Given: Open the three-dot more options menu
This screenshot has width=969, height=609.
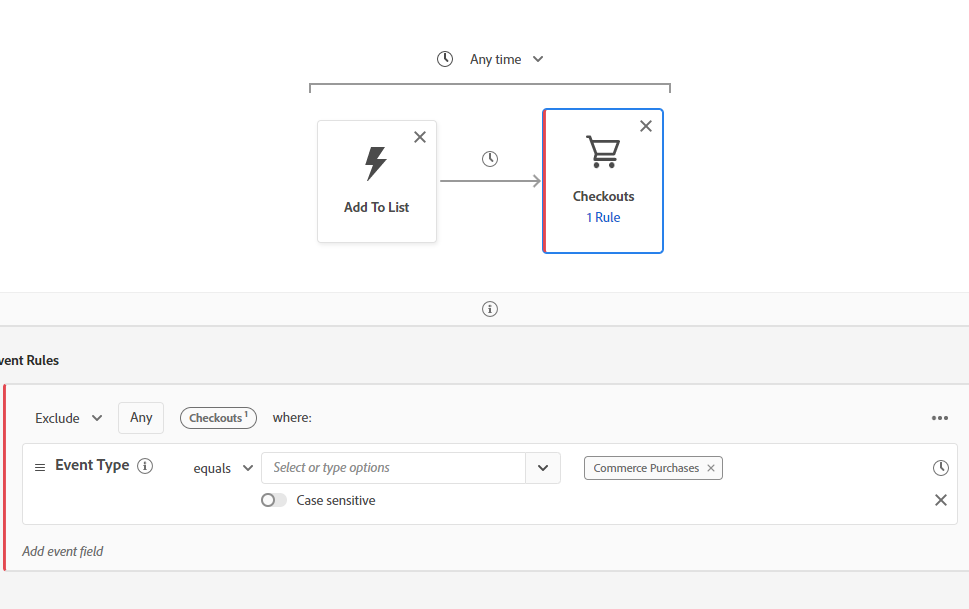Looking at the screenshot, I should click(939, 418).
